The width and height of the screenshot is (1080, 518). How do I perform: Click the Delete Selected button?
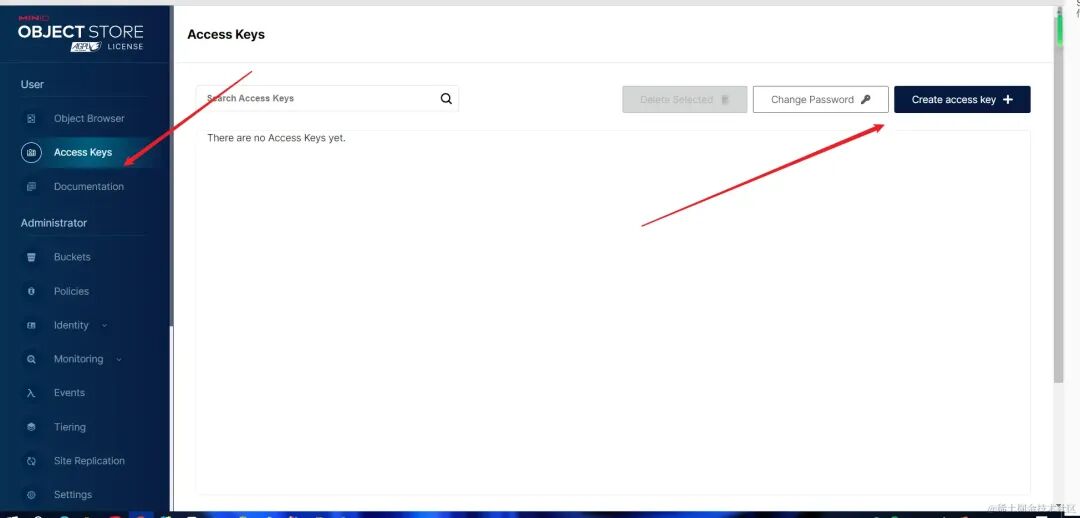pos(685,99)
